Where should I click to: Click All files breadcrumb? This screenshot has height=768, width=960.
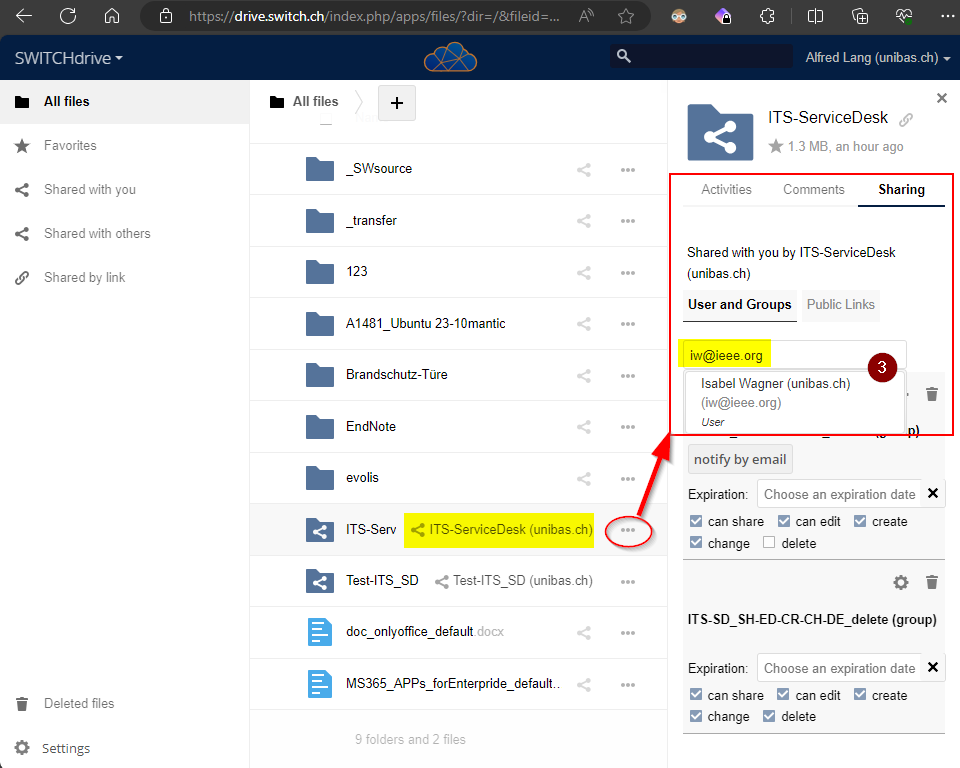tap(304, 102)
